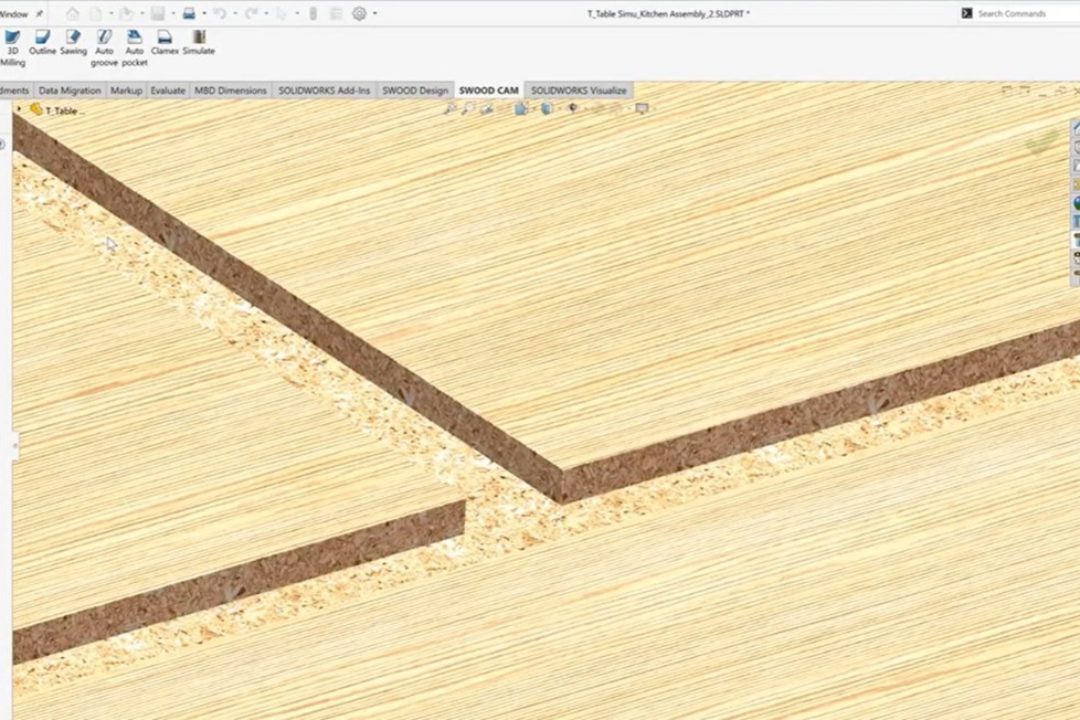This screenshot has width=1080, height=720.
Task: Click the Previous View icon
Action: 487,108
